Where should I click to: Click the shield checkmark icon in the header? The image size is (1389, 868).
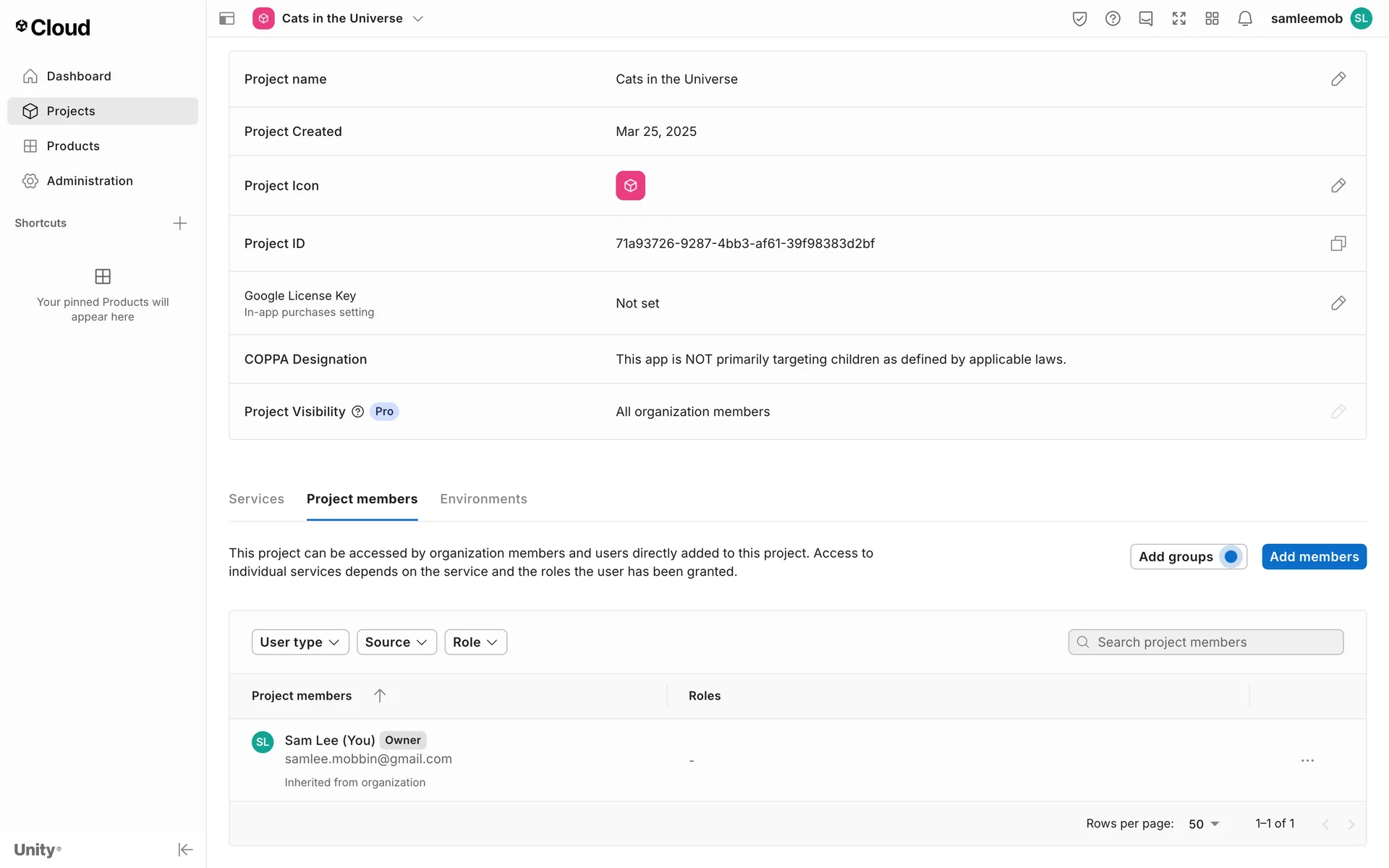tap(1079, 19)
